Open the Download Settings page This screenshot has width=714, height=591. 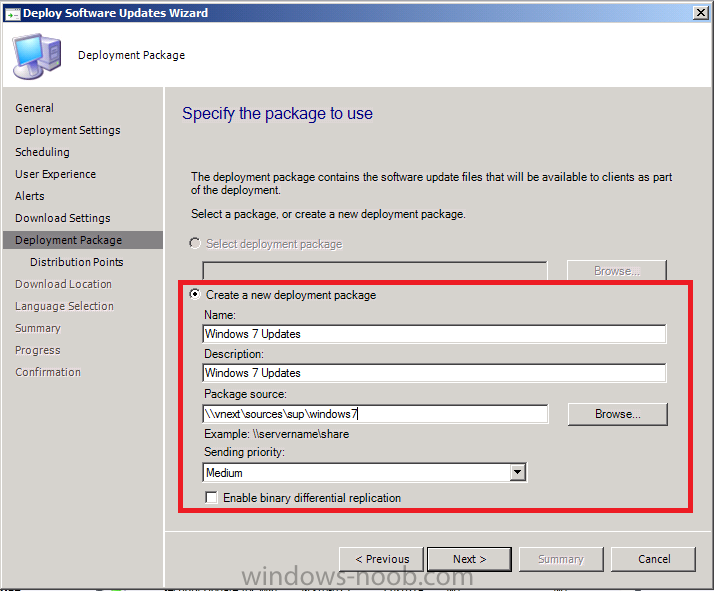62,218
